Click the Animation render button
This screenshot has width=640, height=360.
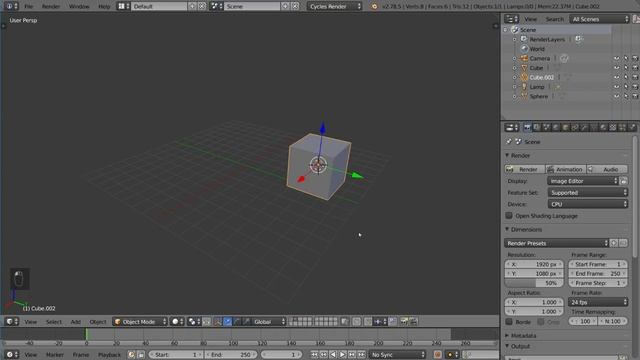[x=566, y=169]
